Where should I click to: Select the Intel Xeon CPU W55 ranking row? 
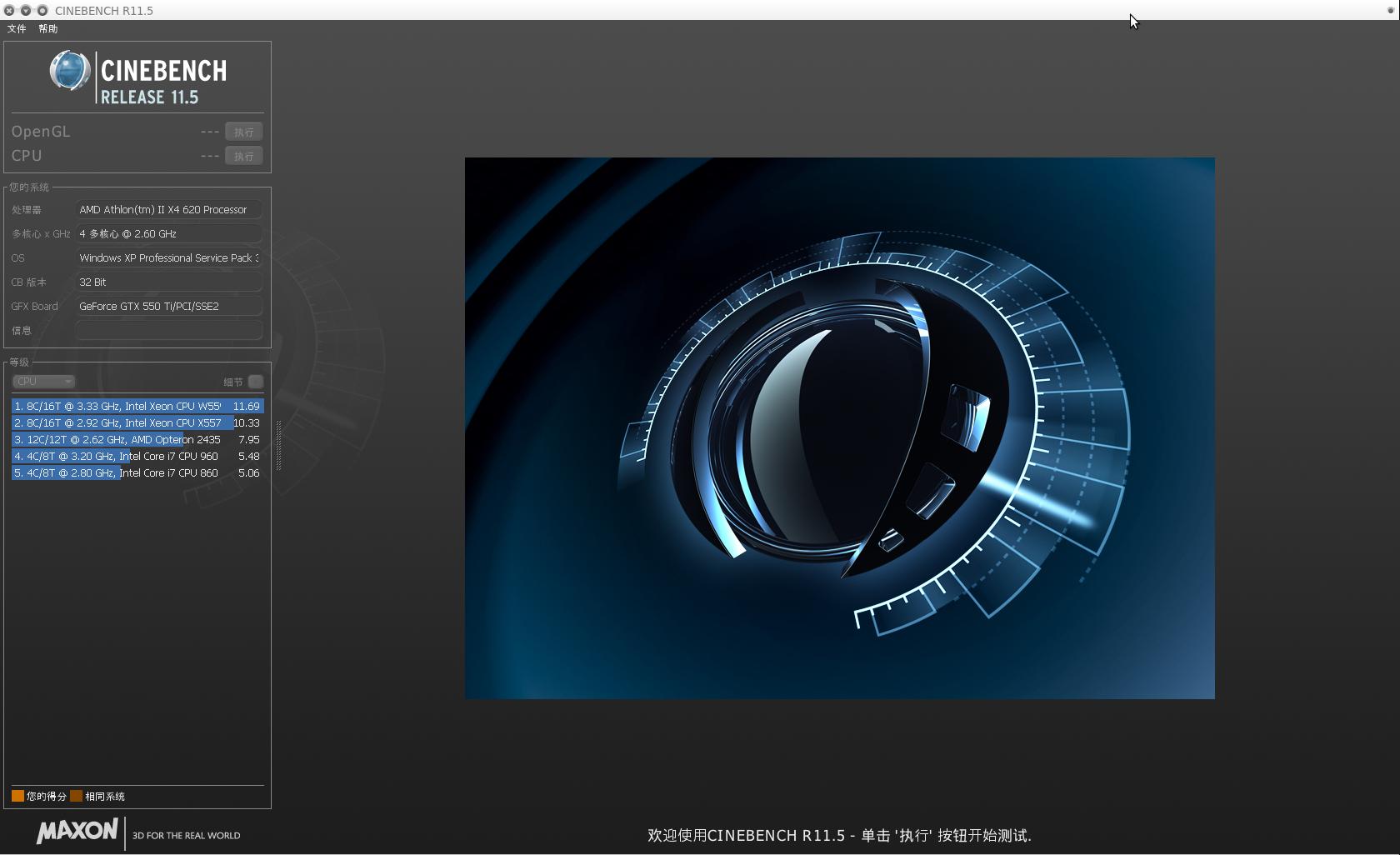137,407
